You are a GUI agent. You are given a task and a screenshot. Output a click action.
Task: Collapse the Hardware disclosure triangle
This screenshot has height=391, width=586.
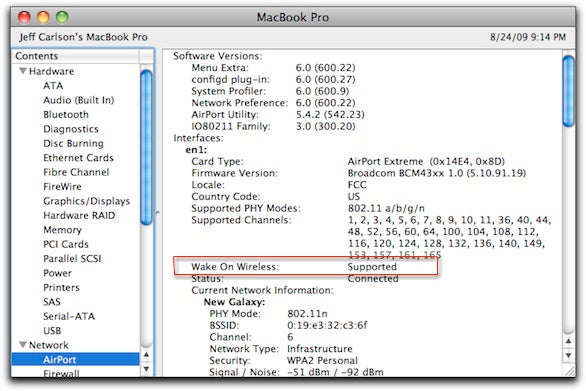[x=23, y=71]
